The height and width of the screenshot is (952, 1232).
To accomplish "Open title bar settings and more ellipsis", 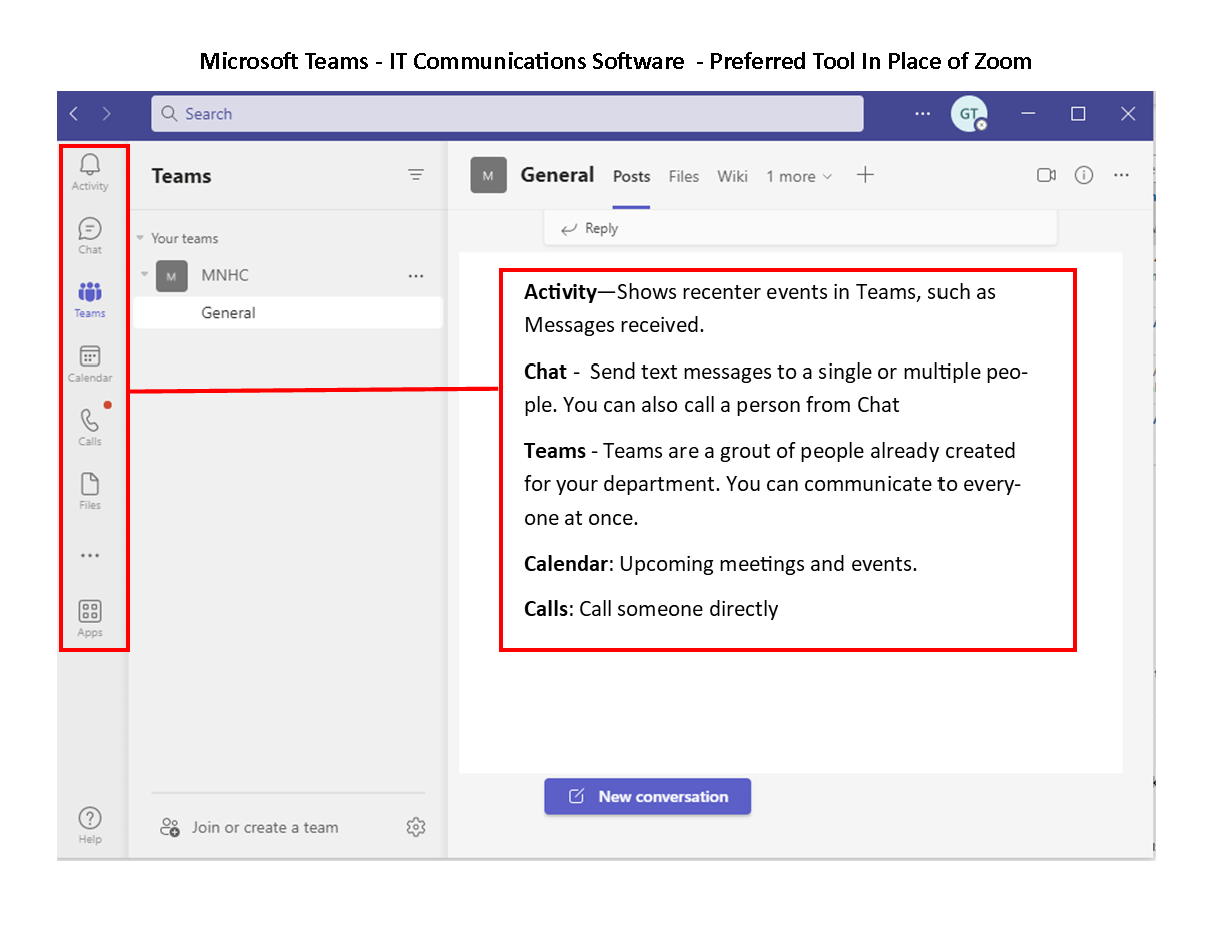I will pos(923,114).
